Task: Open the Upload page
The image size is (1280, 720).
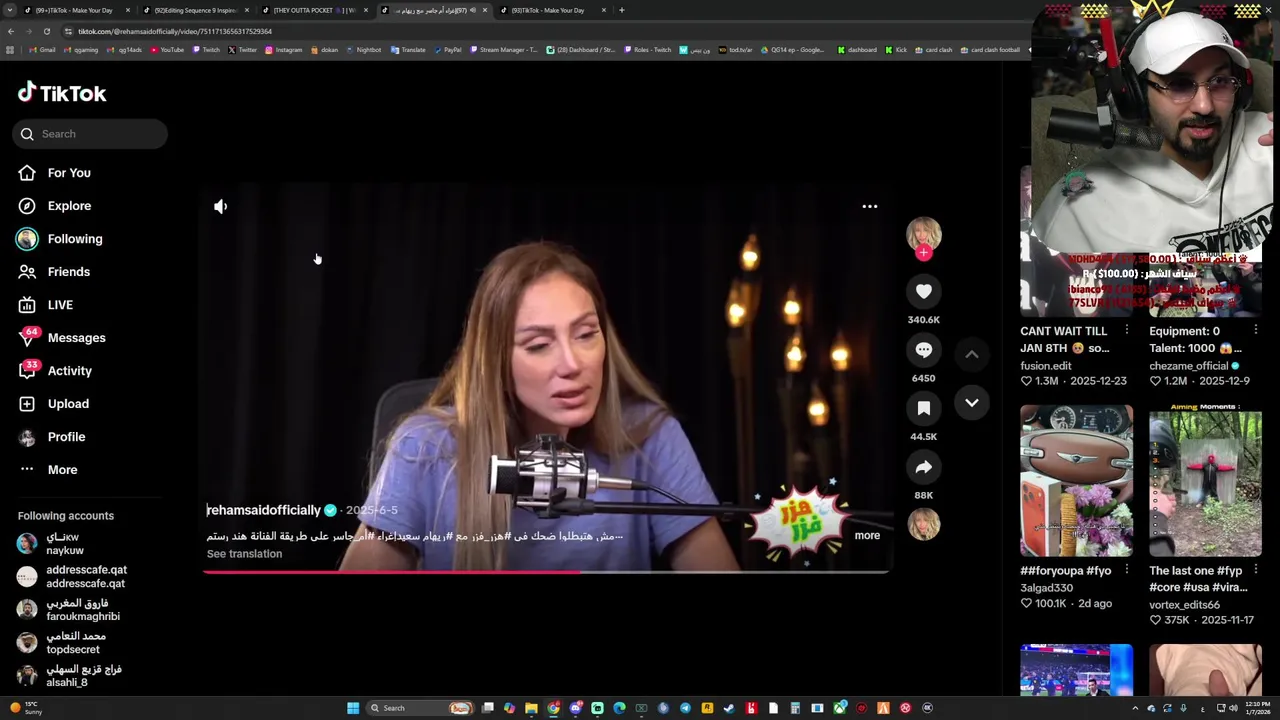Action: pos(54,404)
